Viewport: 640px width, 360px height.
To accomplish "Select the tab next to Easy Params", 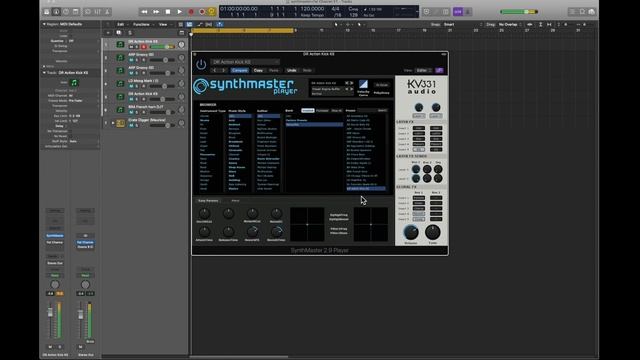I will tap(236, 201).
